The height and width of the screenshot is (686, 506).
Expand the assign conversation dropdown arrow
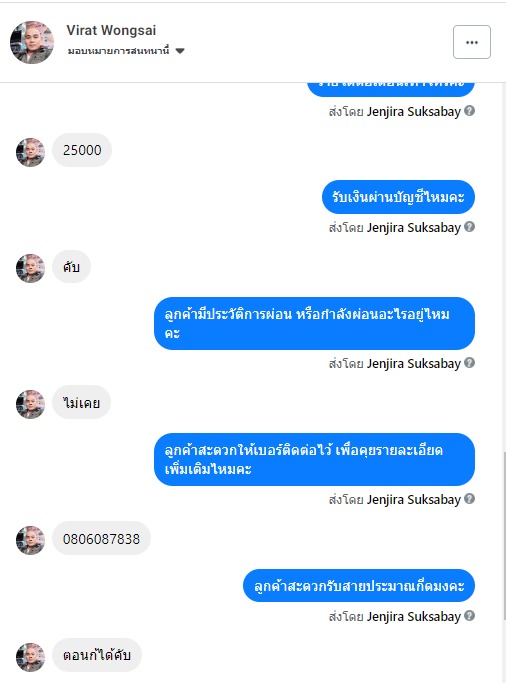180,51
